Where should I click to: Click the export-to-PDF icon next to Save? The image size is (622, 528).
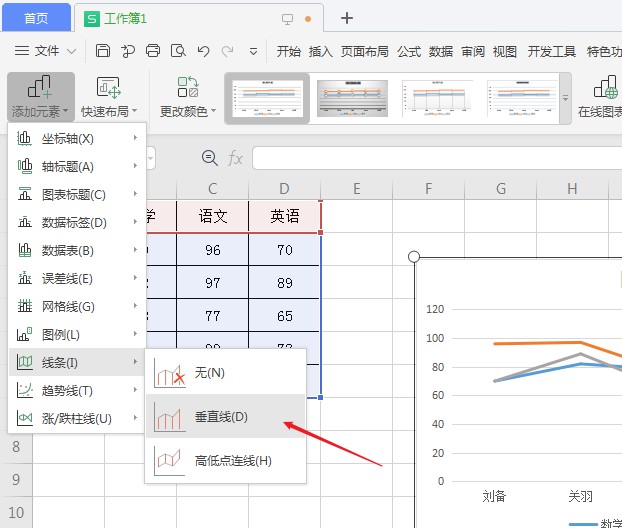click(128, 51)
